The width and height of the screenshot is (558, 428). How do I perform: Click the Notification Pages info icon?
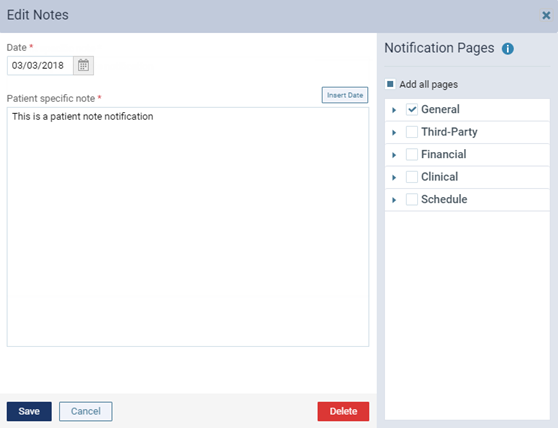[x=507, y=48]
